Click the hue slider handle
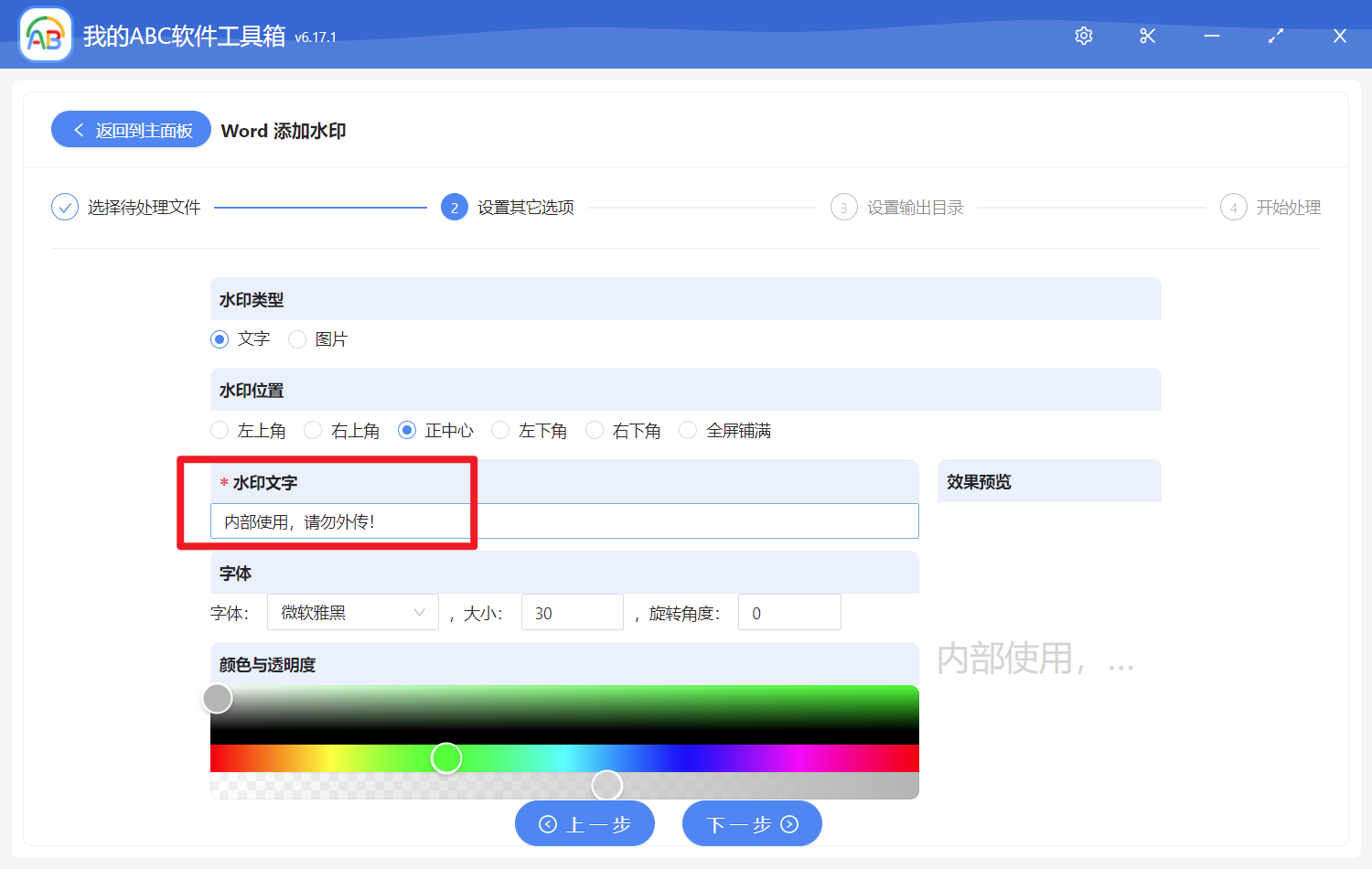Viewport: 1372px width, 869px height. tap(447, 757)
